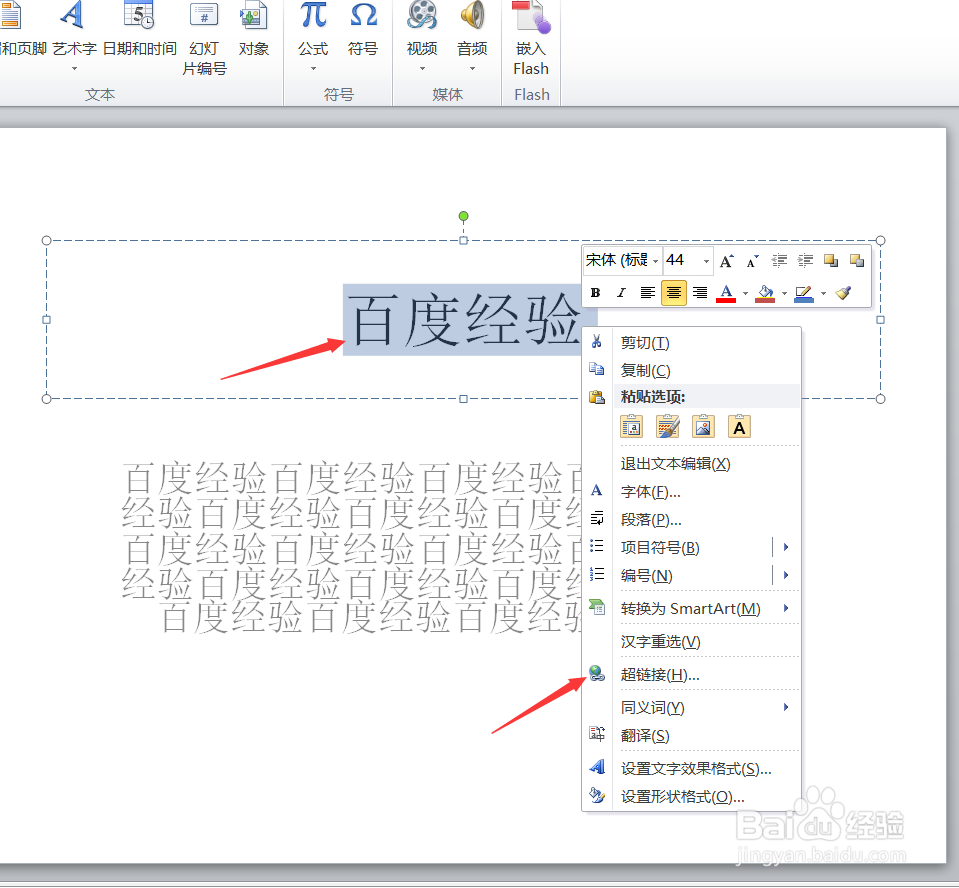Align text right in mini toolbar

[700, 293]
